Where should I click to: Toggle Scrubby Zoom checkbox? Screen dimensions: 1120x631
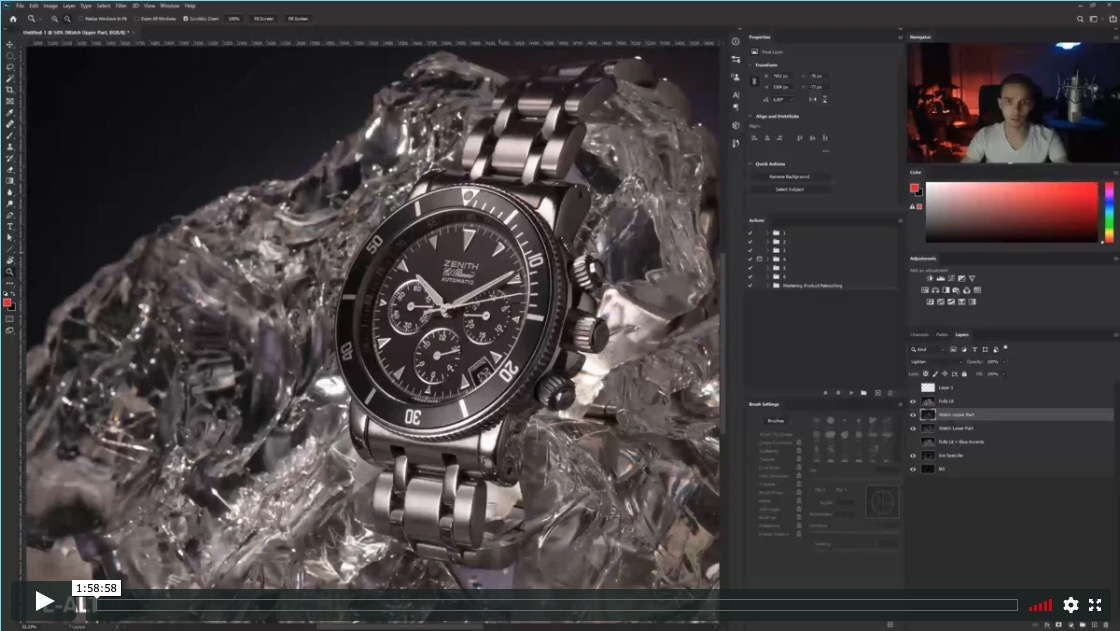tap(186, 19)
